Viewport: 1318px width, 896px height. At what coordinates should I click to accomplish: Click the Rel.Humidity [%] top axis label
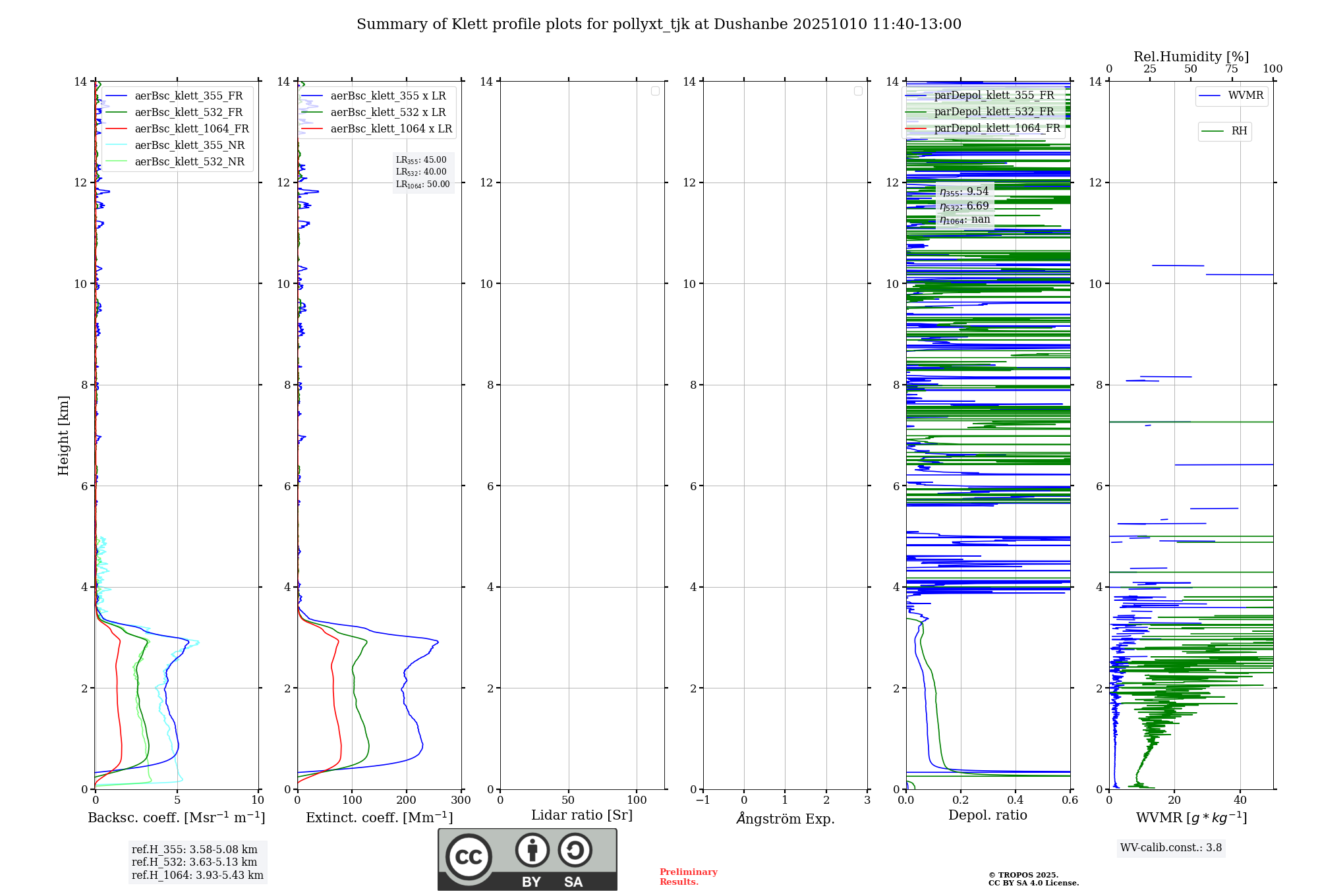point(1191,57)
